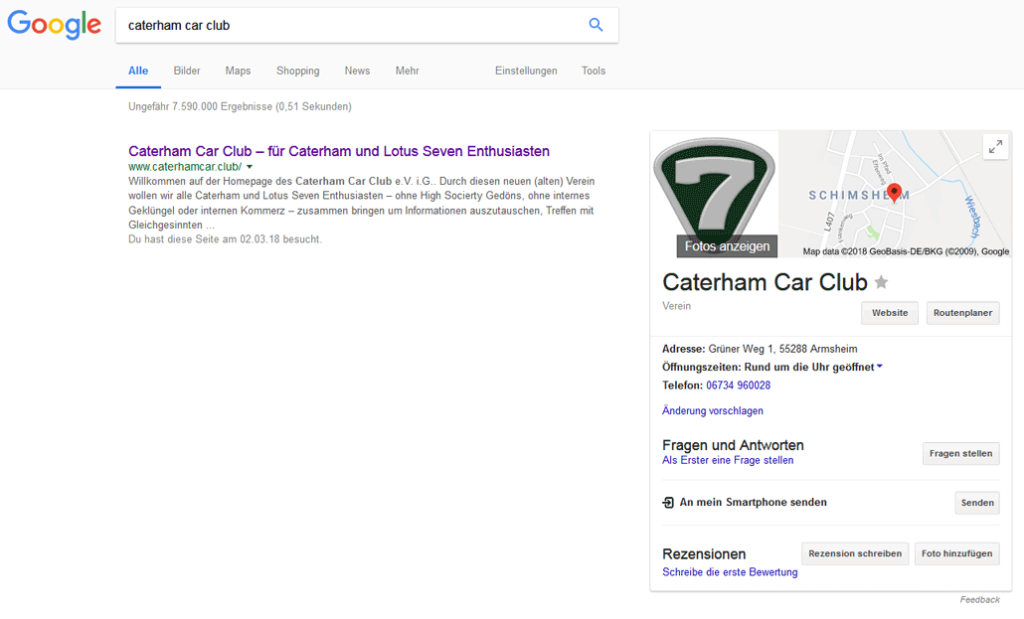Click the Routenplaner button
Screen dimensions: 1024x619
963,313
